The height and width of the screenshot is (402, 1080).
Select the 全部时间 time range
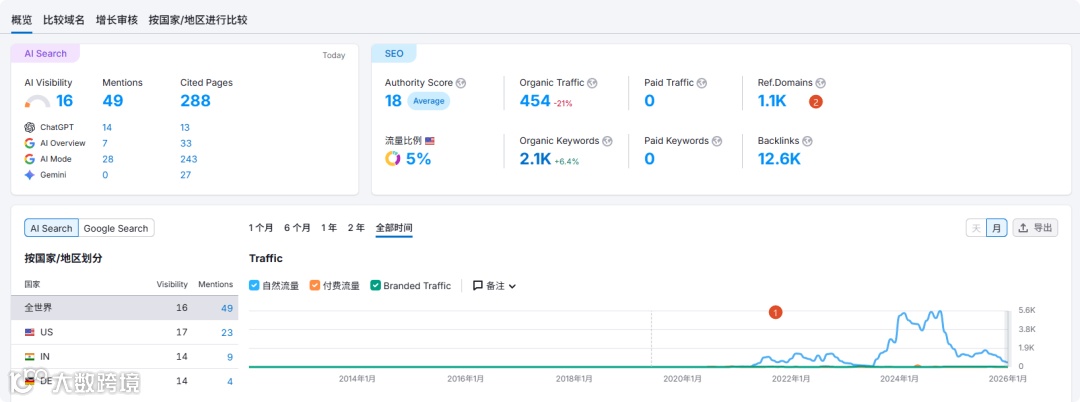394,228
